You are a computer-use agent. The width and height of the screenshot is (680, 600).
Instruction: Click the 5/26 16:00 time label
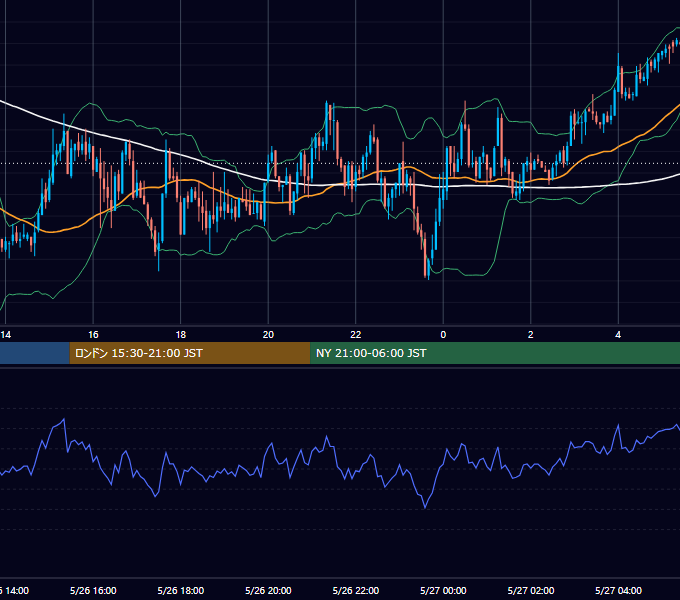click(x=93, y=590)
